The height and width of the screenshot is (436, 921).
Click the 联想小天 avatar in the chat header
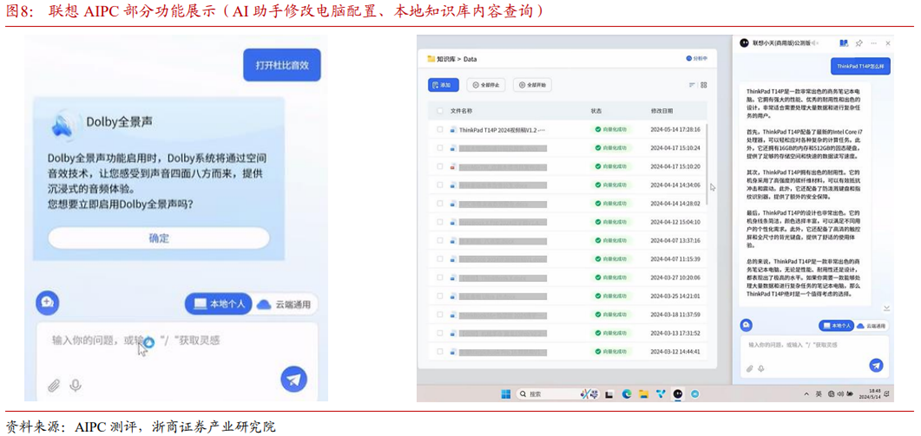[x=745, y=43]
